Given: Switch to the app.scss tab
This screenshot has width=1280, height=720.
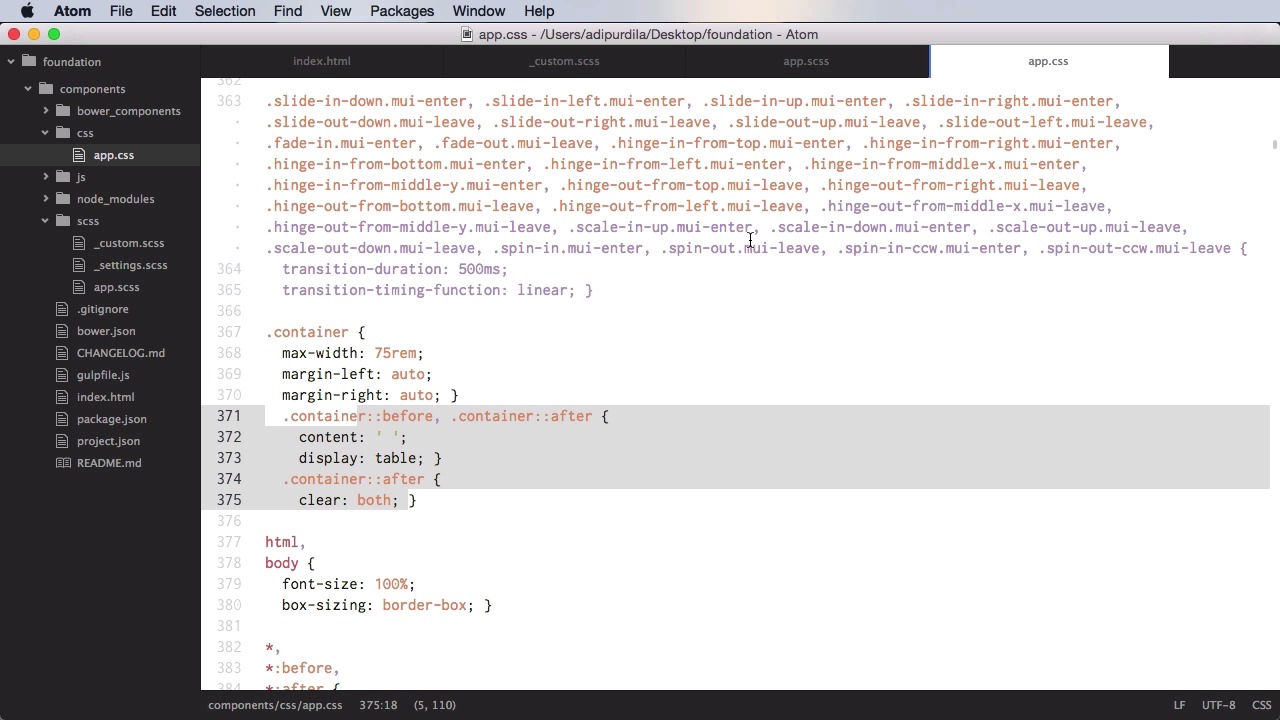Looking at the screenshot, I should click(806, 61).
